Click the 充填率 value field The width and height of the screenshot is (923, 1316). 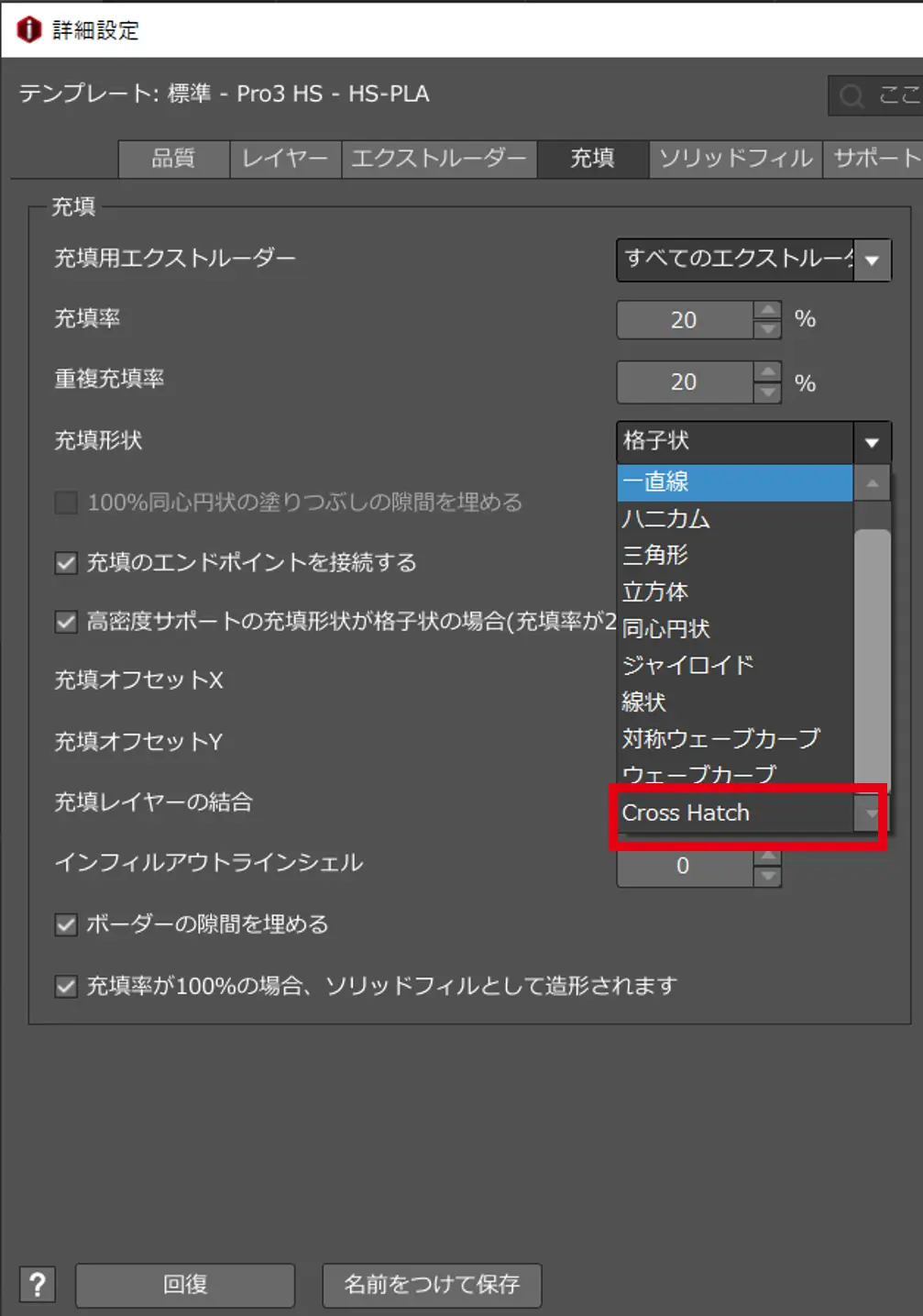[684, 320]
